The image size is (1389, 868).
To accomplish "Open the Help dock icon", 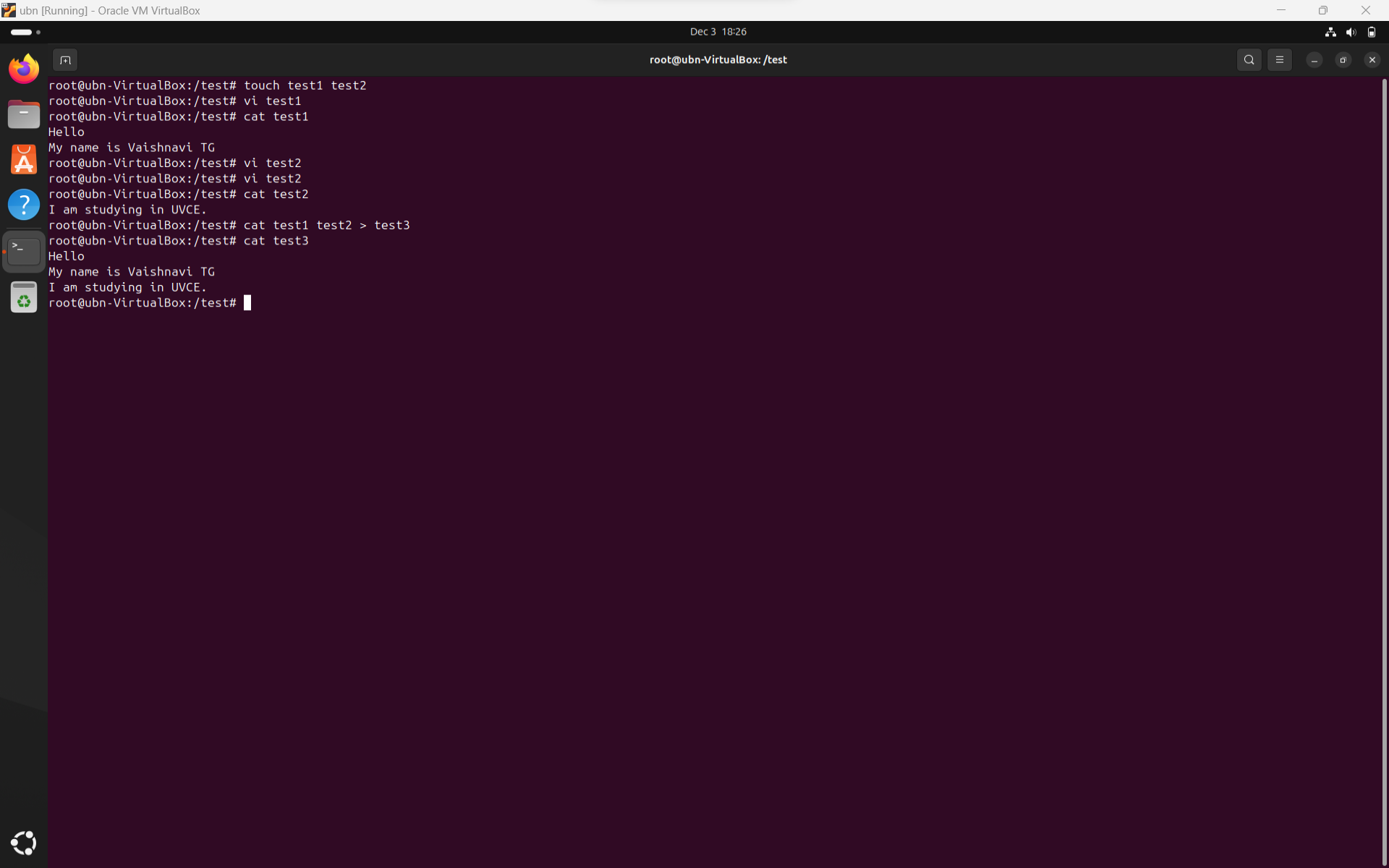I will point(24,205).
